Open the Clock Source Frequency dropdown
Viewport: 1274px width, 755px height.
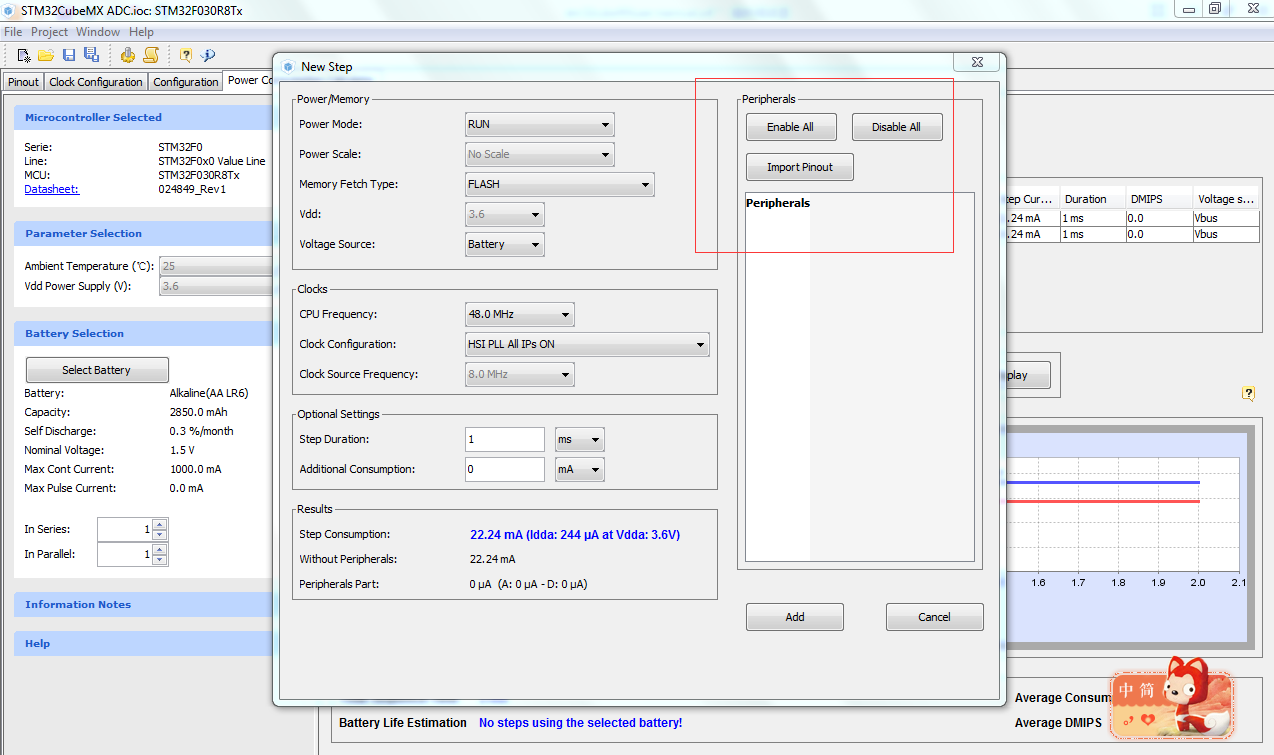coord(520,374)
